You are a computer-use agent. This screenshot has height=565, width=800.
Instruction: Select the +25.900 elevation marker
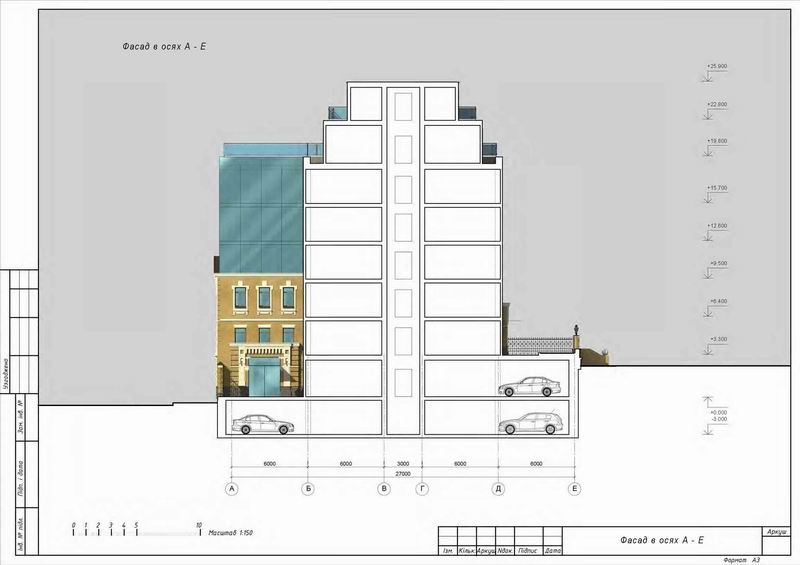(716, 67)
